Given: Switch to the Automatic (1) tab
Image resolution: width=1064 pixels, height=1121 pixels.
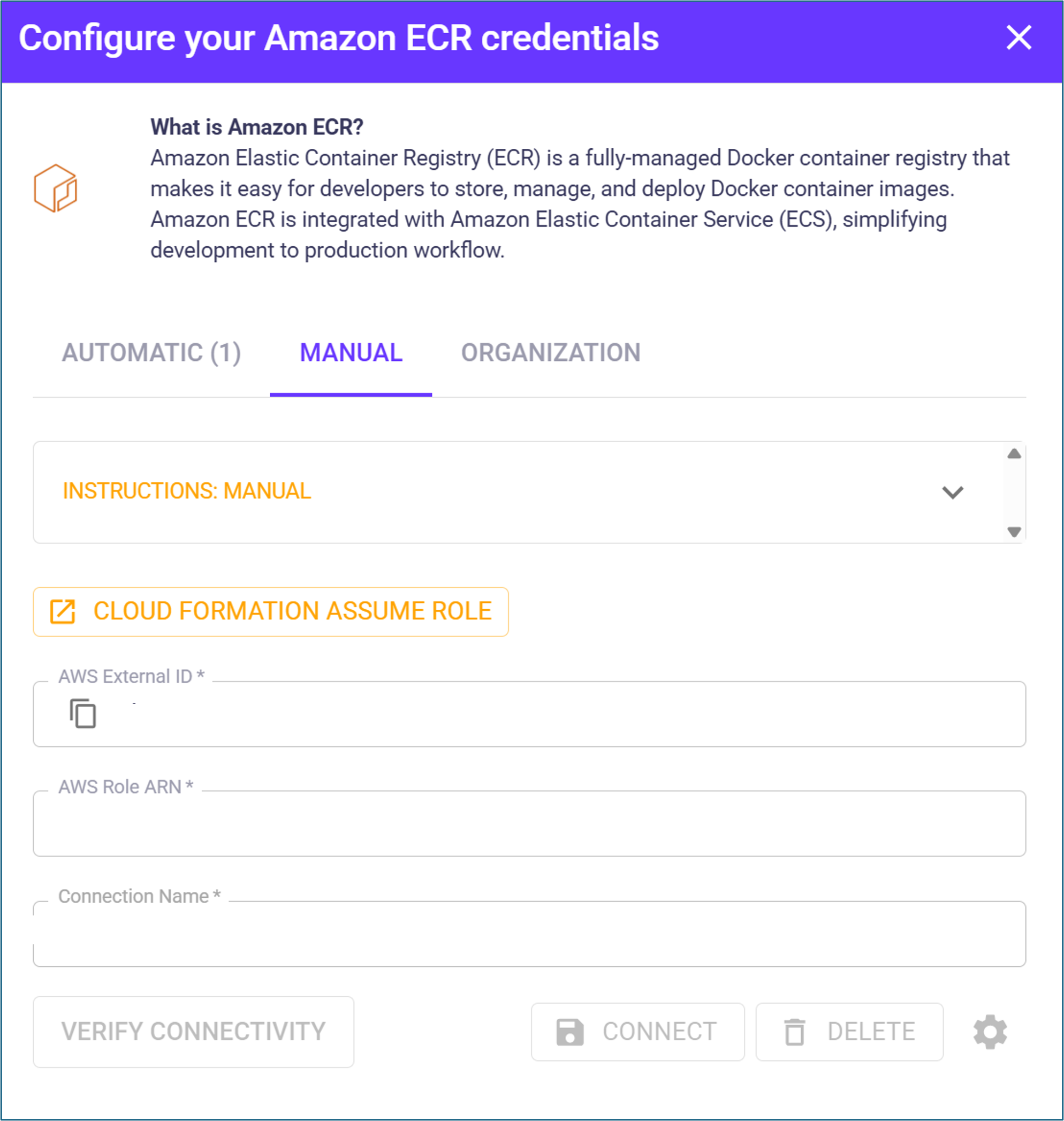Looking at the screenshot, I should [151, 353].
